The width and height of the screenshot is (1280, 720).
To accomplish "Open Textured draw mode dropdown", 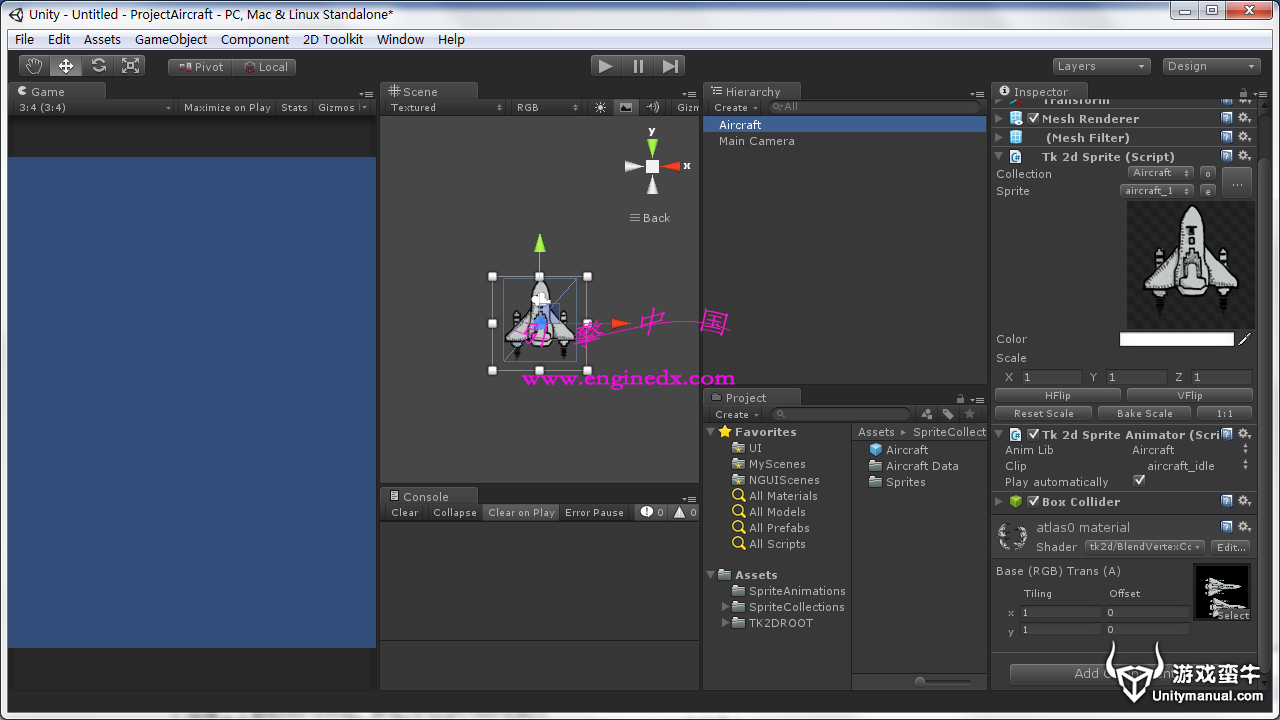I will tap(445, 107).
